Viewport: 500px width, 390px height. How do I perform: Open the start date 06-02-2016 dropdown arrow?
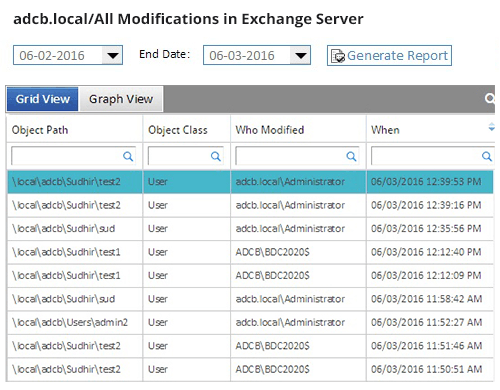[113, 55]
